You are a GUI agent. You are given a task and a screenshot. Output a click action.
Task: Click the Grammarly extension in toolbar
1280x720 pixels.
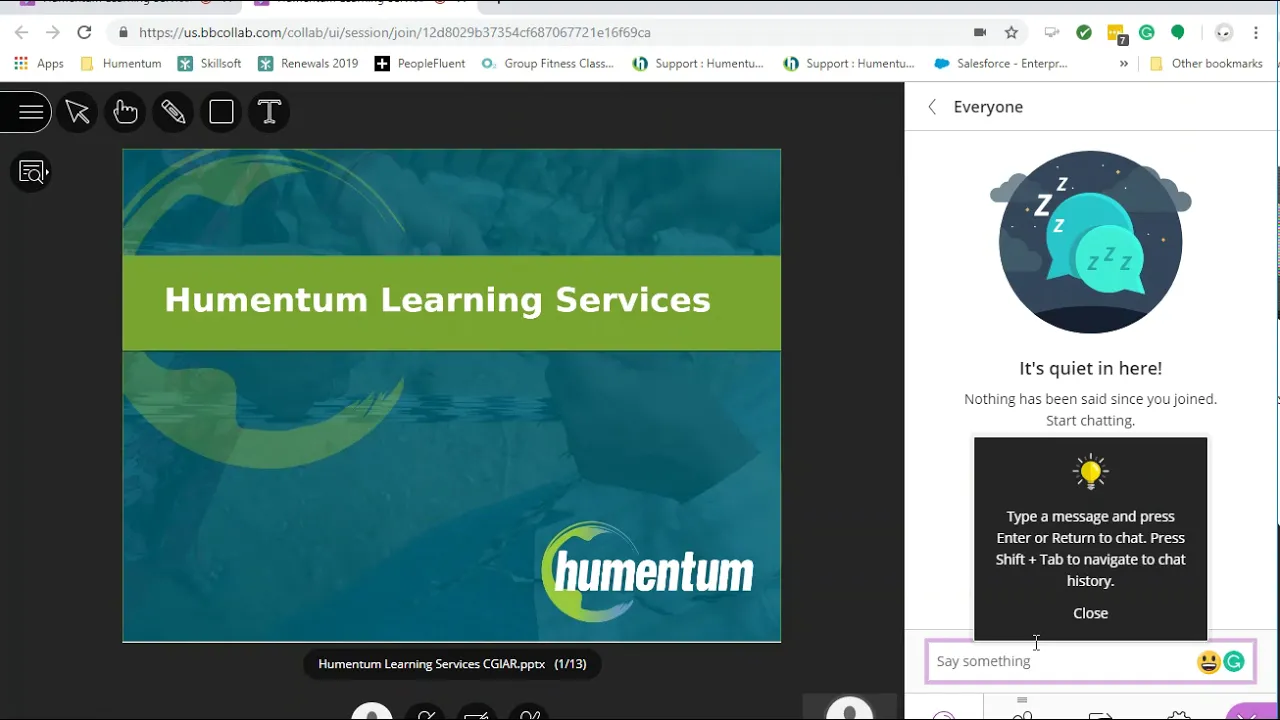(1147, 32)
